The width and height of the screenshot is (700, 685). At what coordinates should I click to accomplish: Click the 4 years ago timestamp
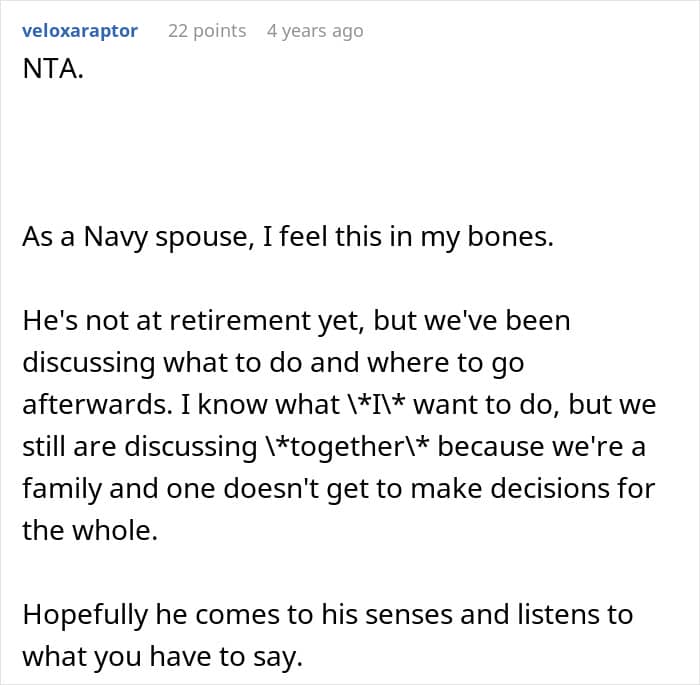[x=315, y=31]
